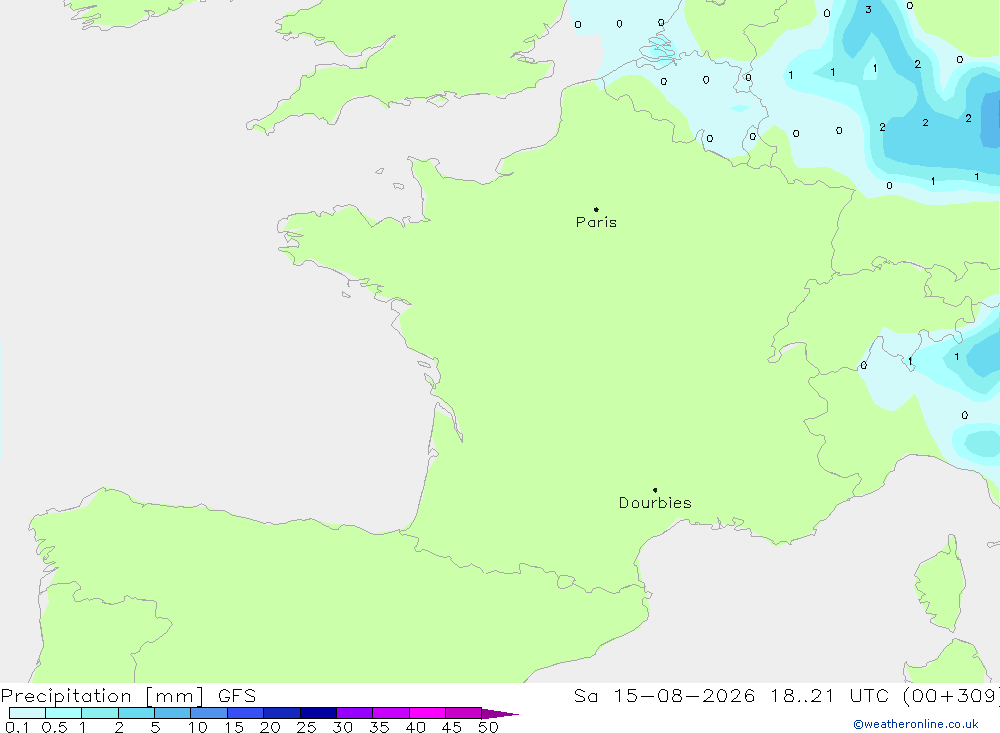The image size is (1000, 733).
Task: Click the "0.1" legend scale label
Action: pos(17,727)
